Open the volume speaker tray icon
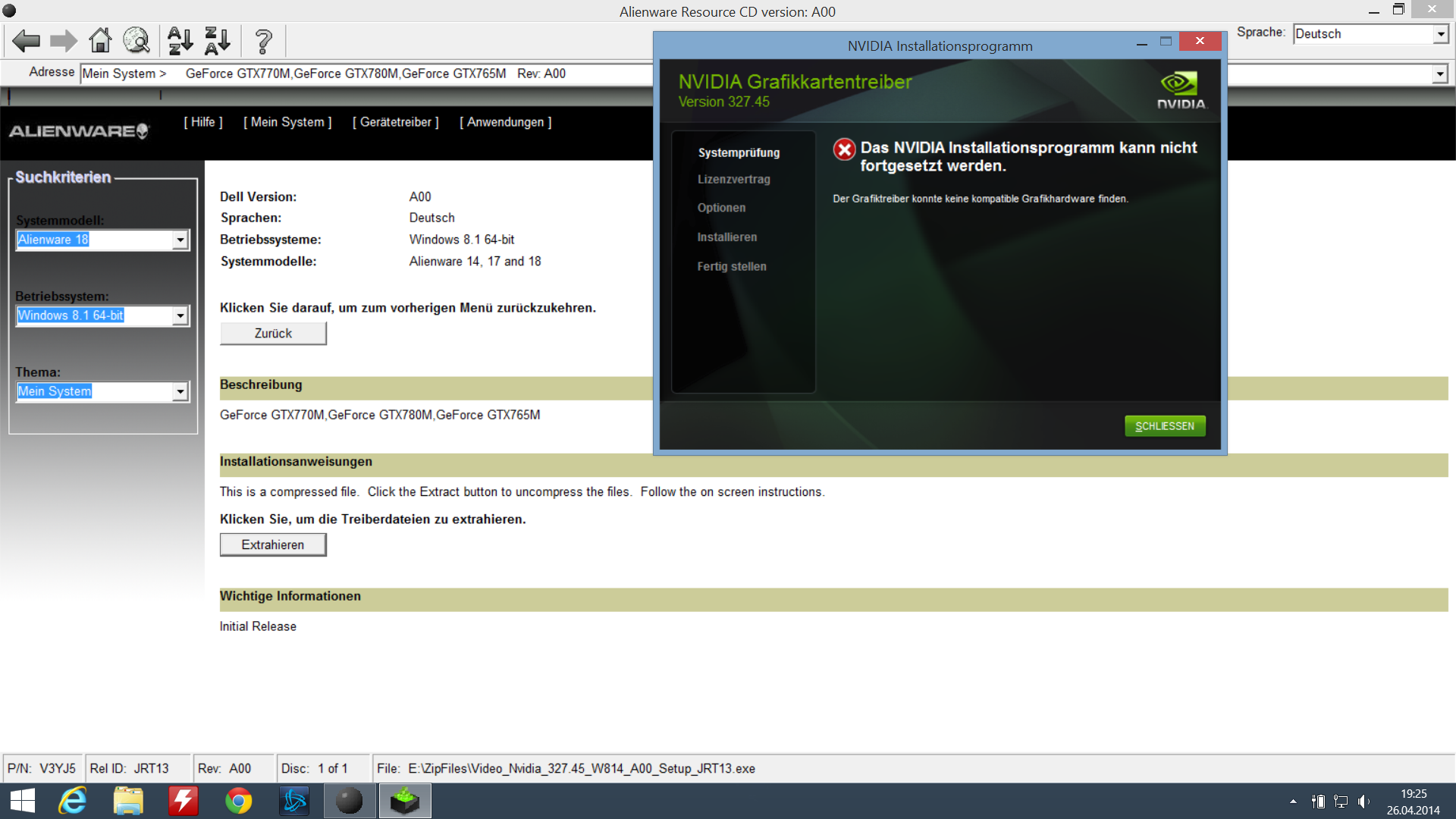 pyautogui.click(x=1363, y=802)
